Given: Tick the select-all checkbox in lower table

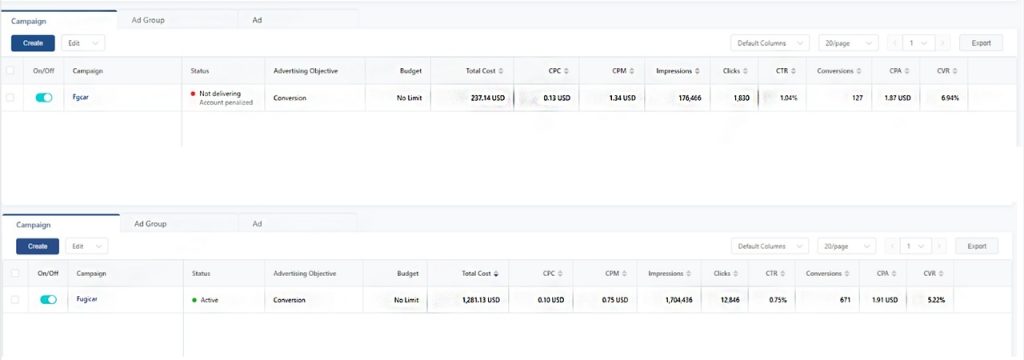Looking at the screenshot, I should 14,274.
